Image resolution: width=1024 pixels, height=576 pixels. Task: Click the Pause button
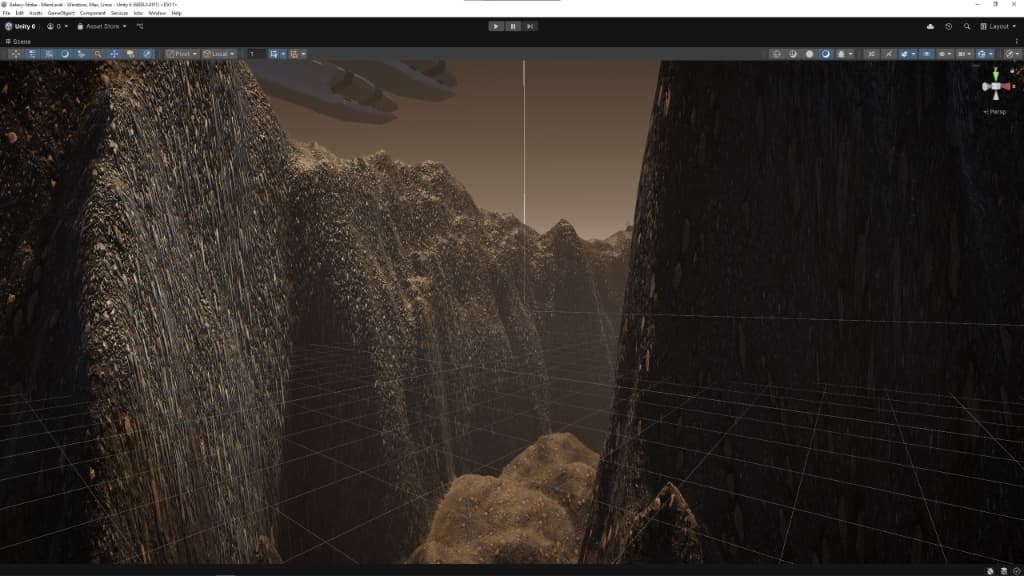[513, 27]
